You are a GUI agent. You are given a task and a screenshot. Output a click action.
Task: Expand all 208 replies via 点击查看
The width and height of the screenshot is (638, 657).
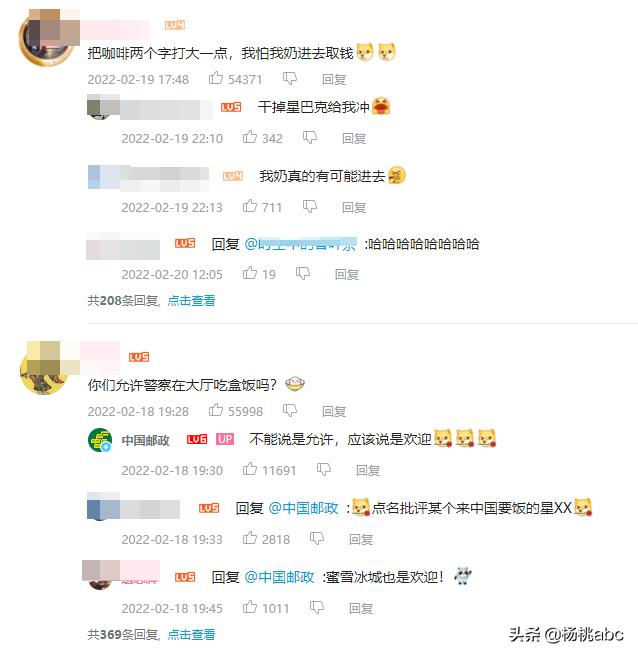point(191,300)
